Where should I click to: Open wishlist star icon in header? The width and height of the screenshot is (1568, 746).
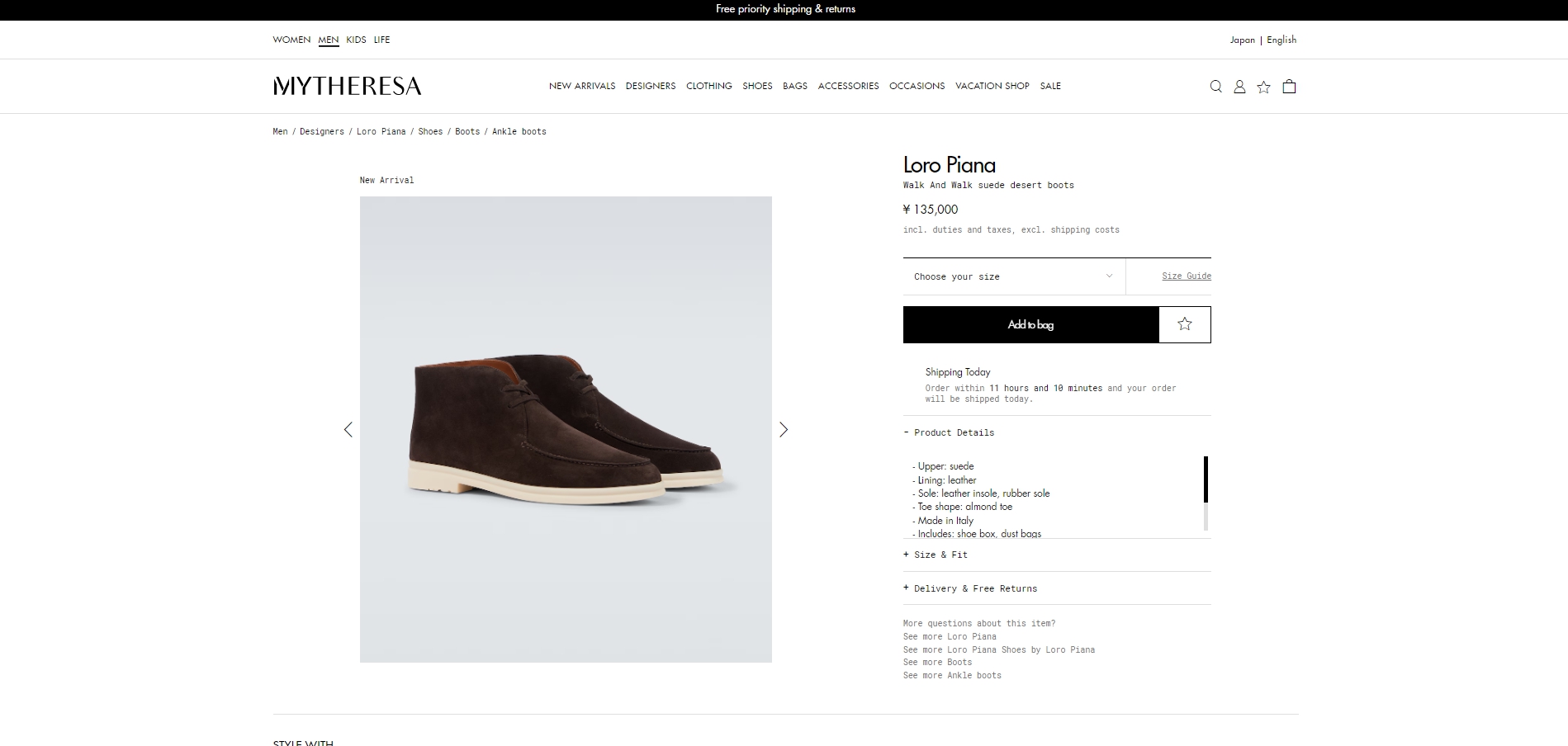pos(1263,87)
